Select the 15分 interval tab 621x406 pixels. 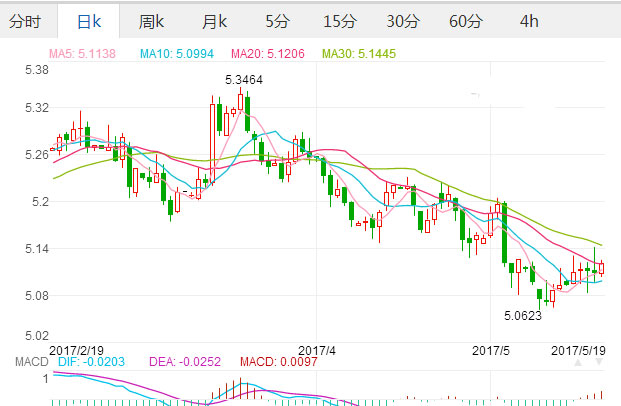click(x=340, y=21)
